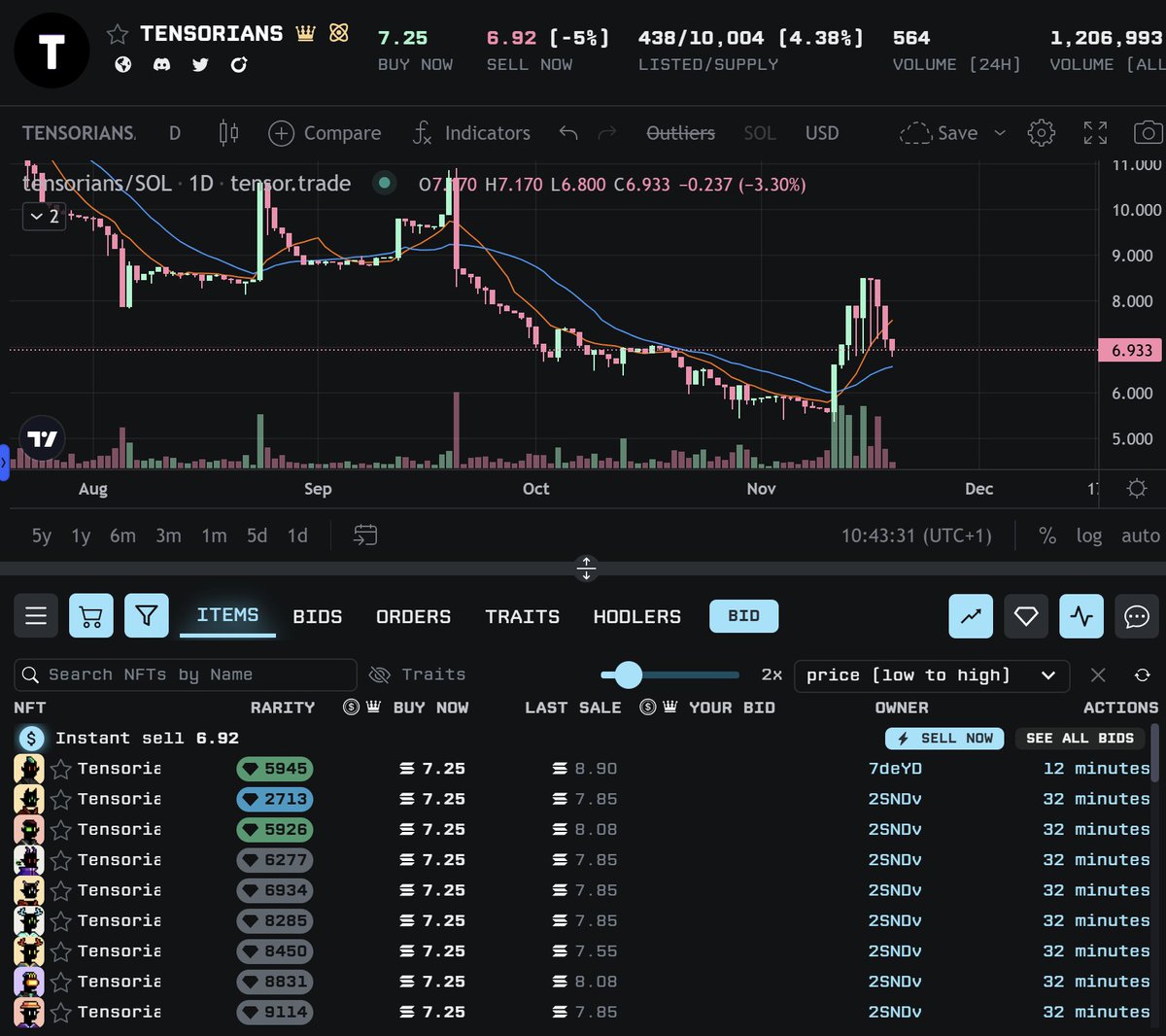Clear the sort with the X icon
The image size is (1166, 1036).
(x=1098, y=674)
